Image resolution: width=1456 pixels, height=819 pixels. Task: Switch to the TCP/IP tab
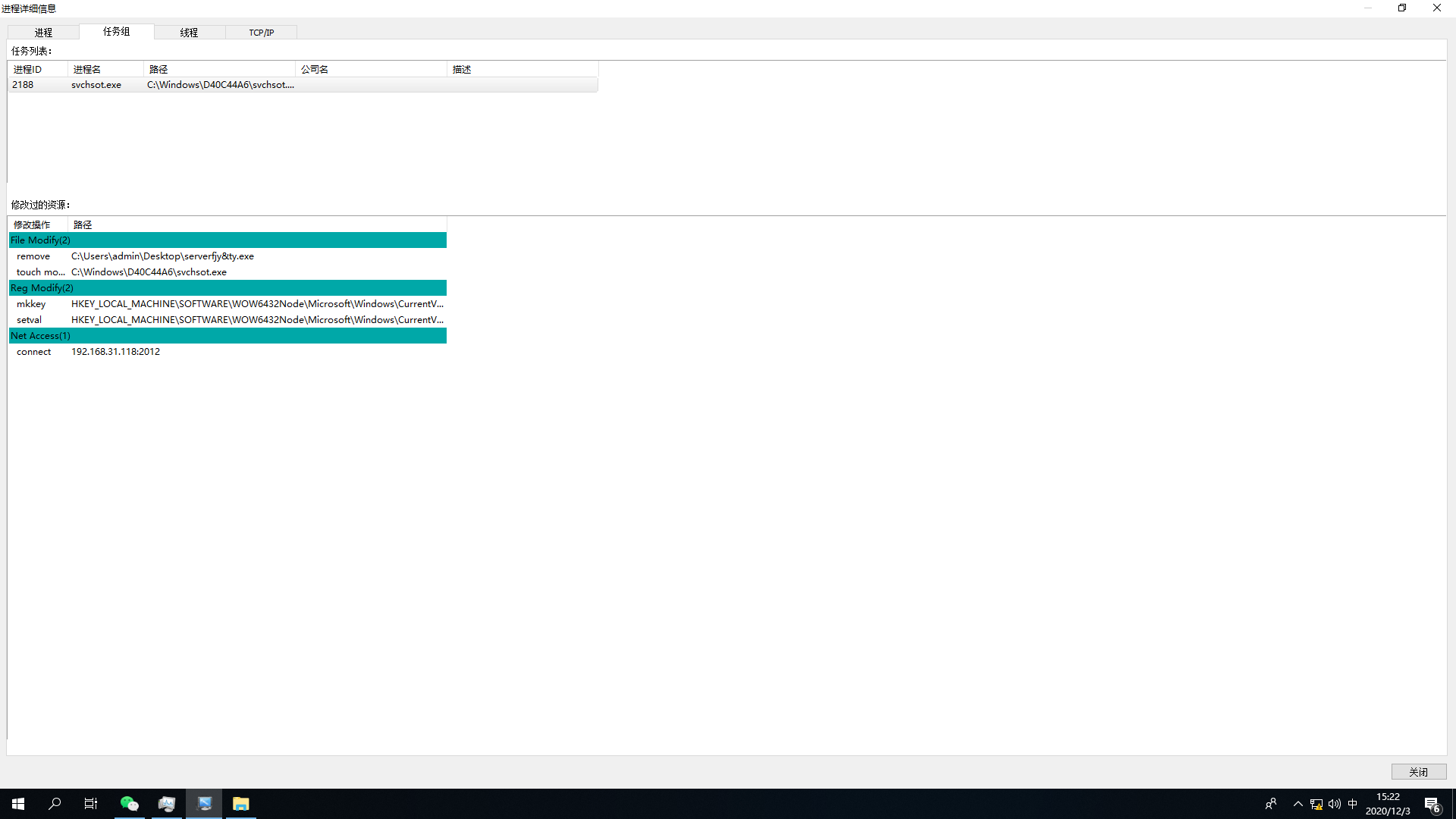(x=261, y=33)
